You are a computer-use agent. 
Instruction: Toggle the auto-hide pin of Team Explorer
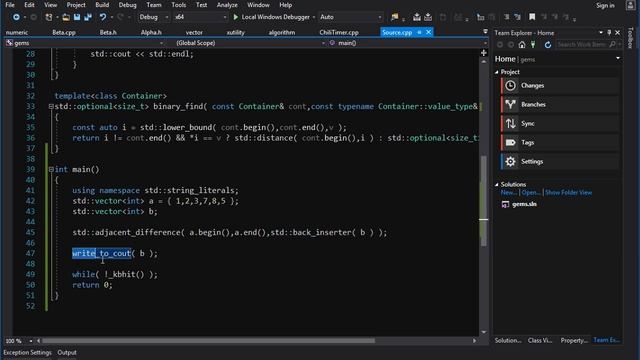click(609, 33)
